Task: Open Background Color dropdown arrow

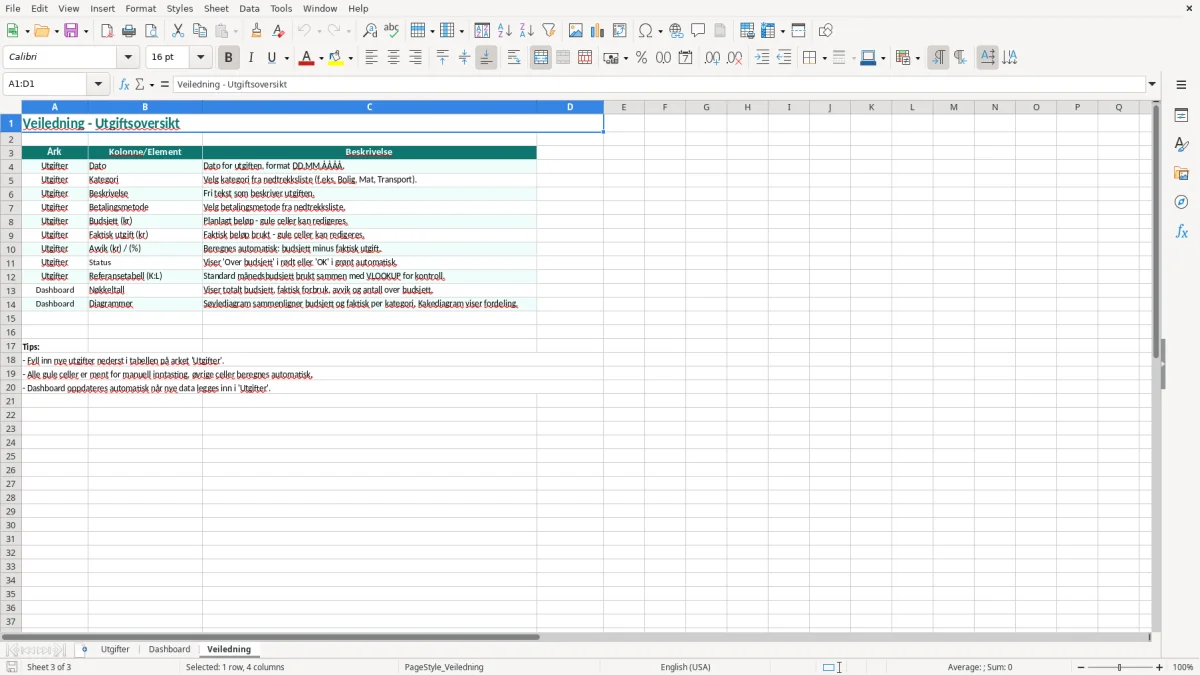Action: [351, 57]
